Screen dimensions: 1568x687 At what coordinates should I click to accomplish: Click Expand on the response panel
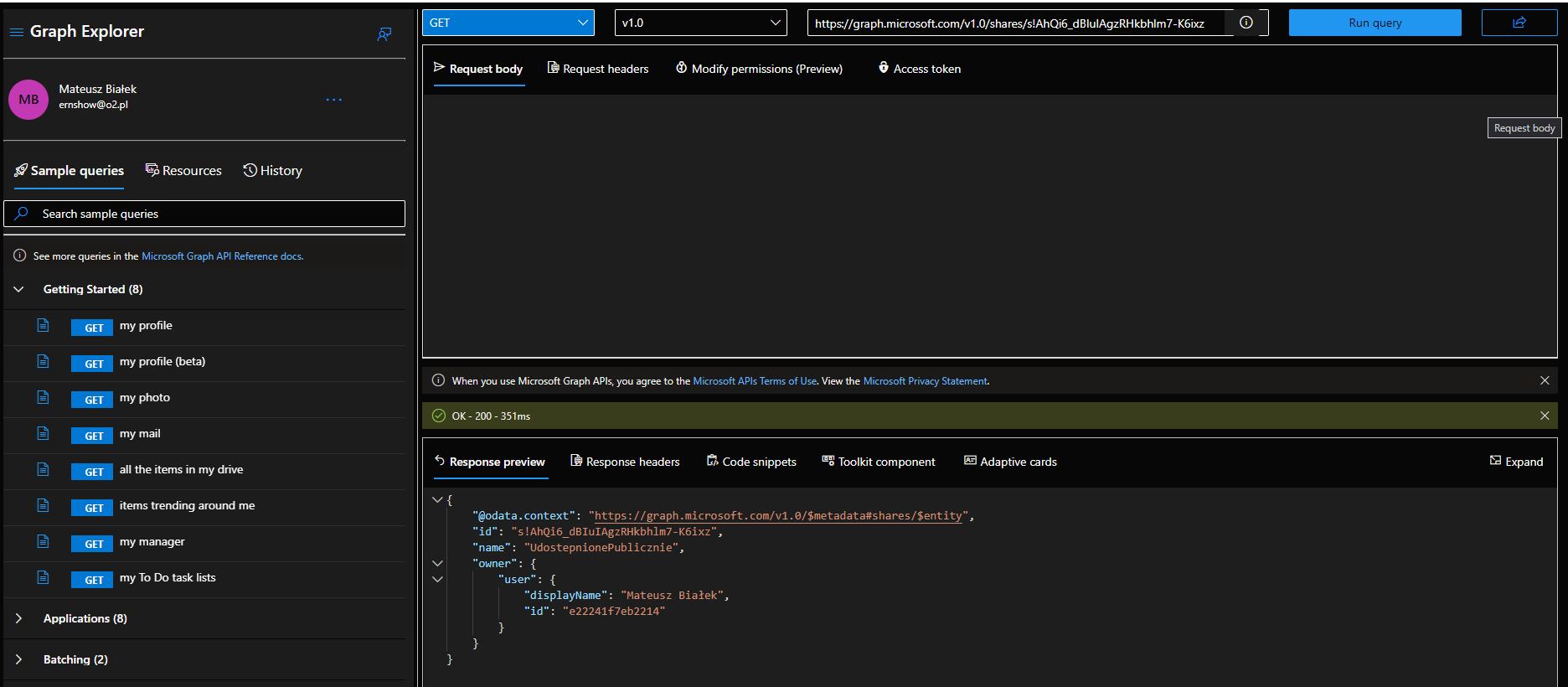pos(1516,462)
